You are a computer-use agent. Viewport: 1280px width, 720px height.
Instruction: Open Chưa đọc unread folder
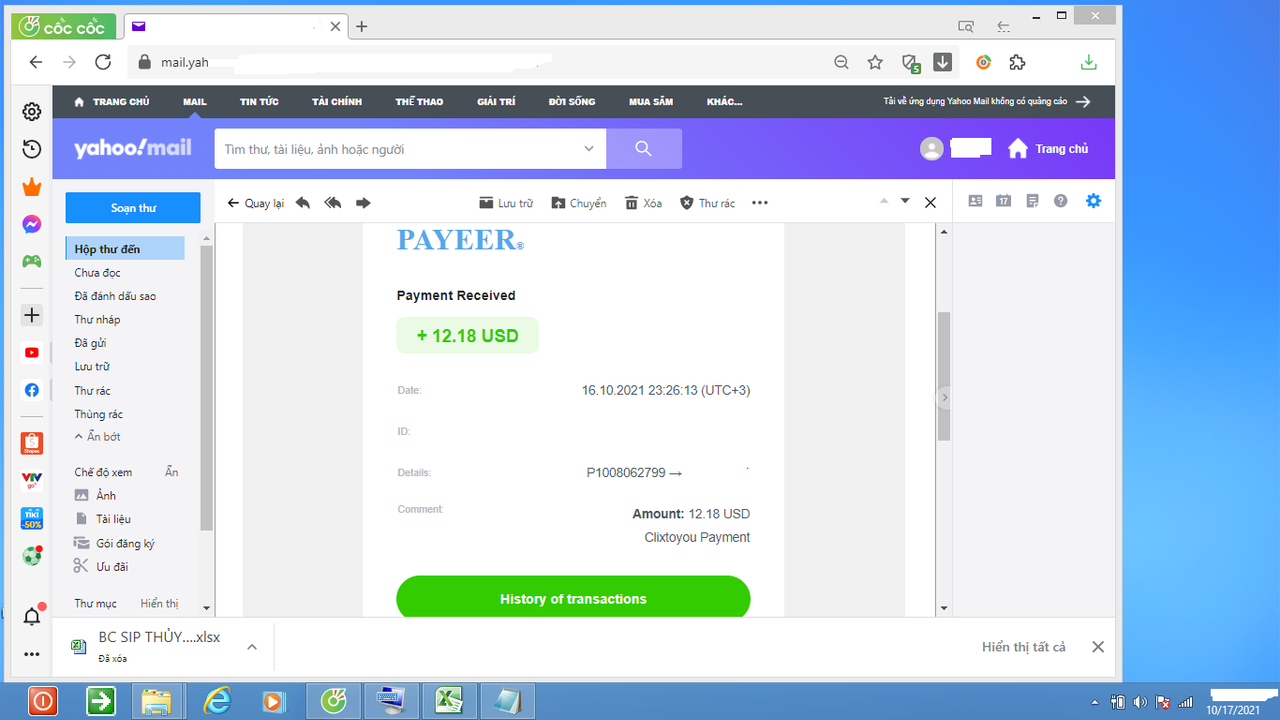coord(97,273)
